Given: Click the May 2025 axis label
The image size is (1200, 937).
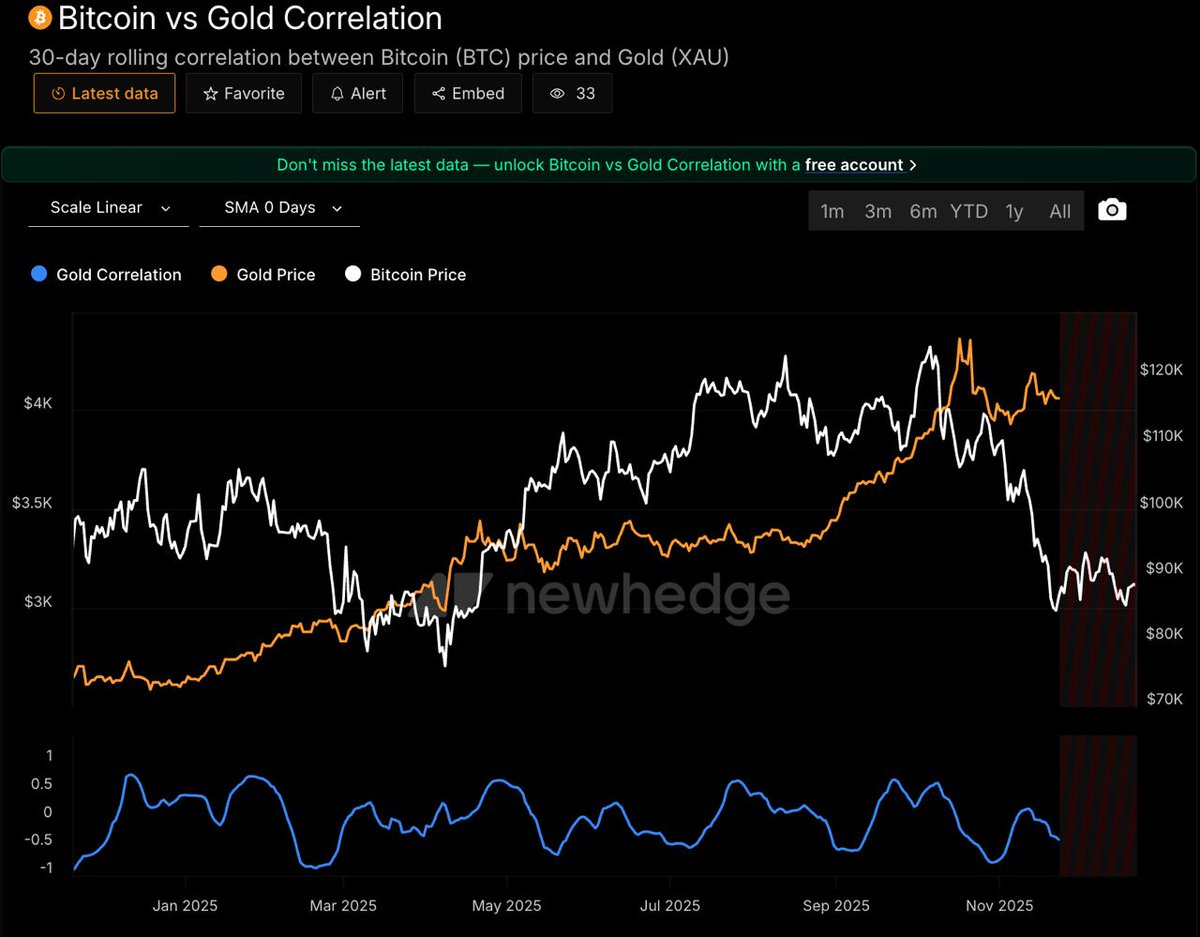Looking at the screenshot, I should 506,906.
